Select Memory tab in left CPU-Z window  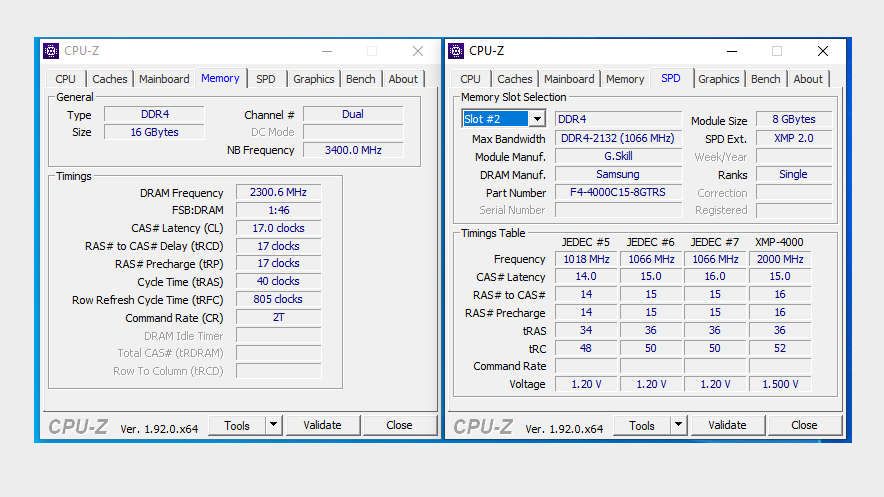(220, 78)
